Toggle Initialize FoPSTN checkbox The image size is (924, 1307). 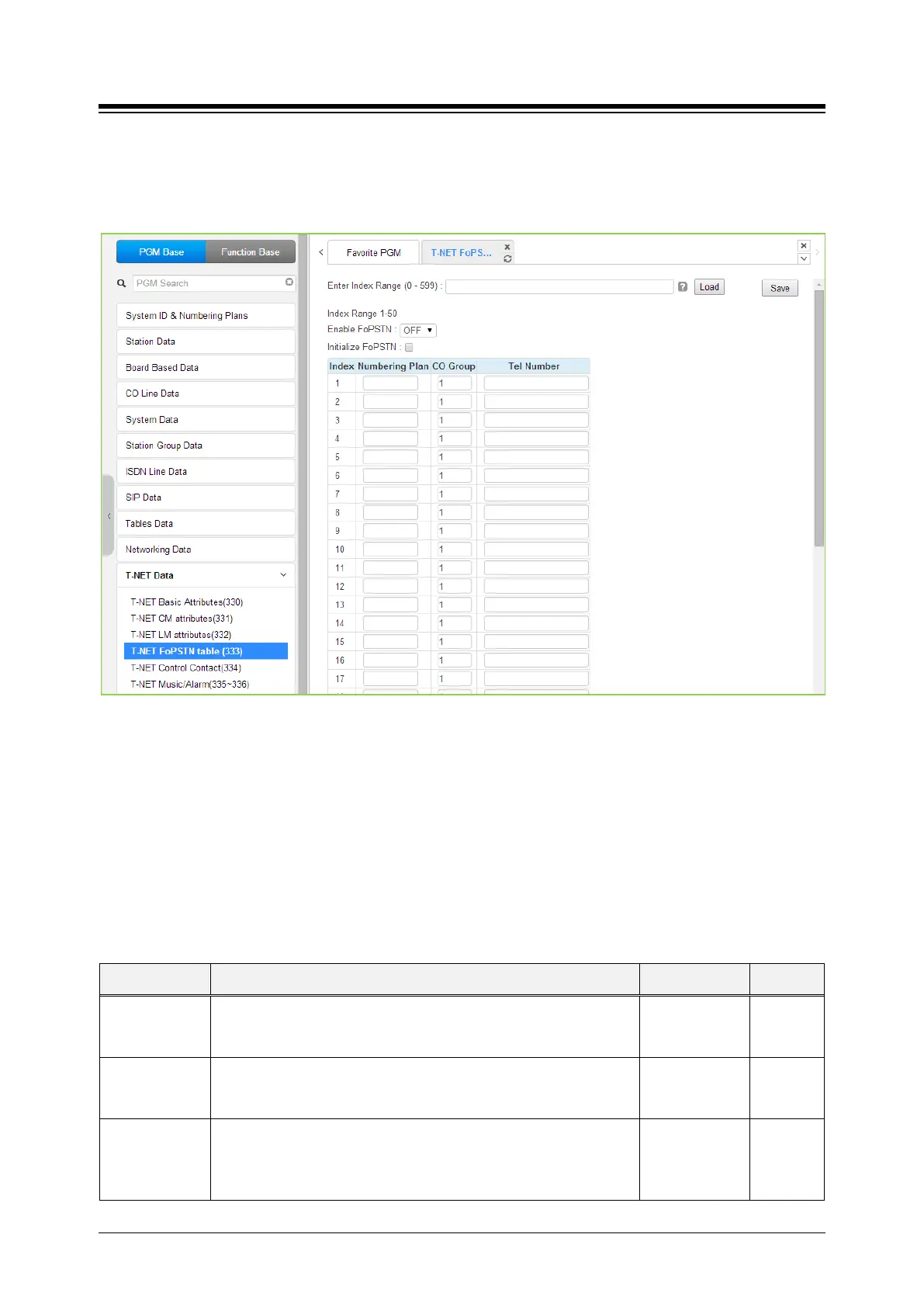[409, 348]
